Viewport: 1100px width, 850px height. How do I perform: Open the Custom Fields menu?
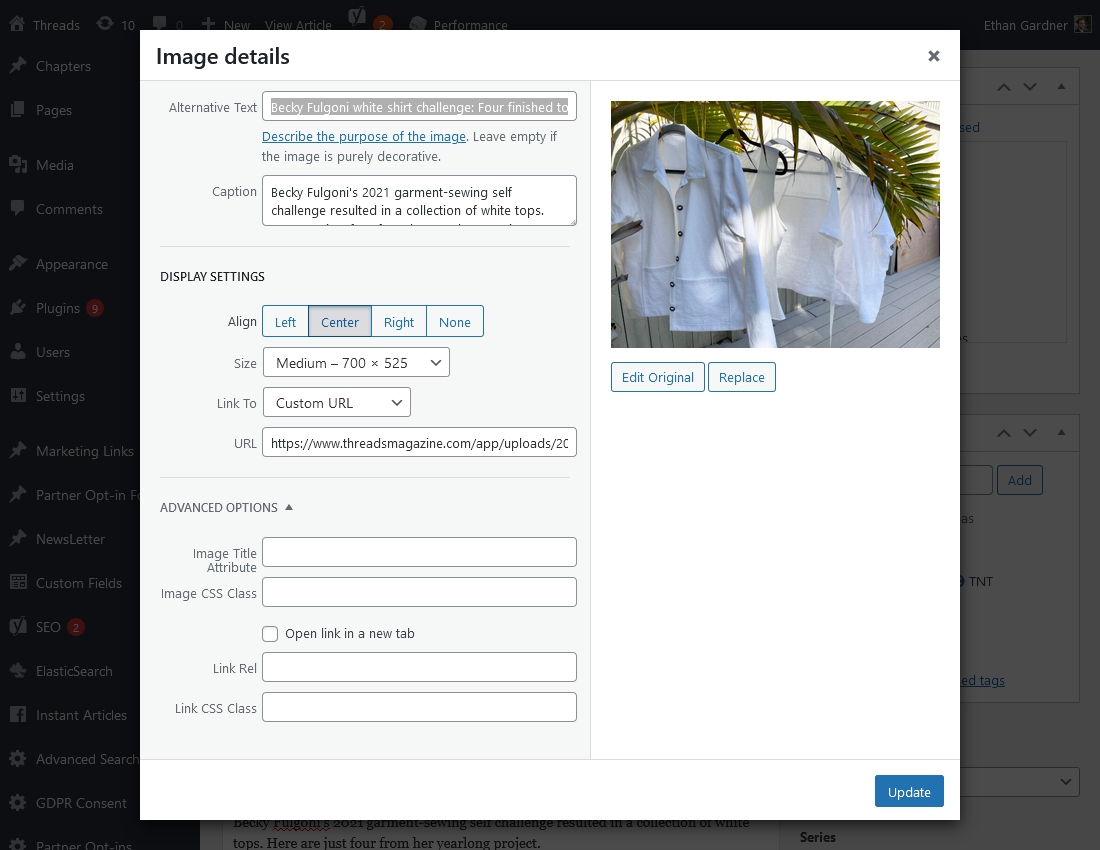tap(78, 583)
